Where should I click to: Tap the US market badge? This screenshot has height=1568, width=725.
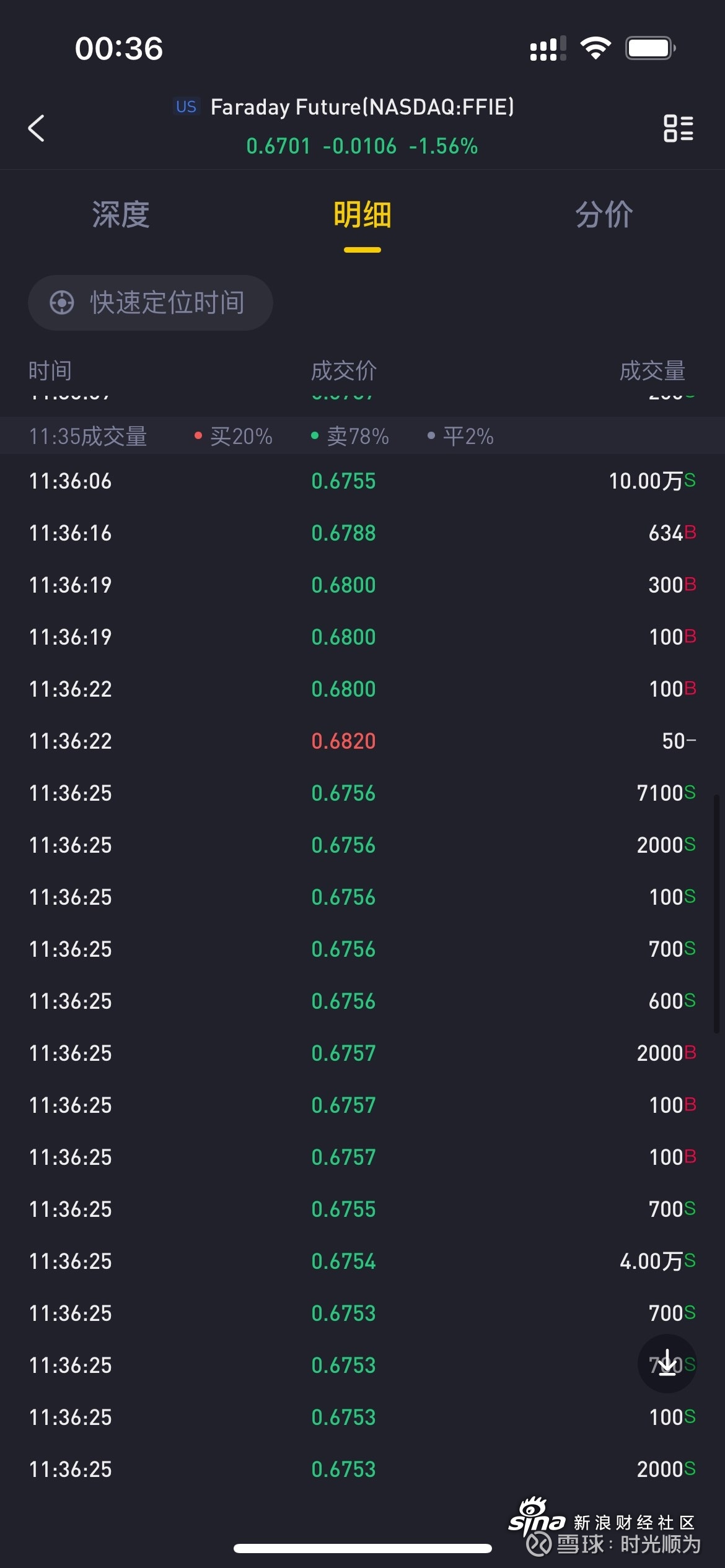pos(186,107)
